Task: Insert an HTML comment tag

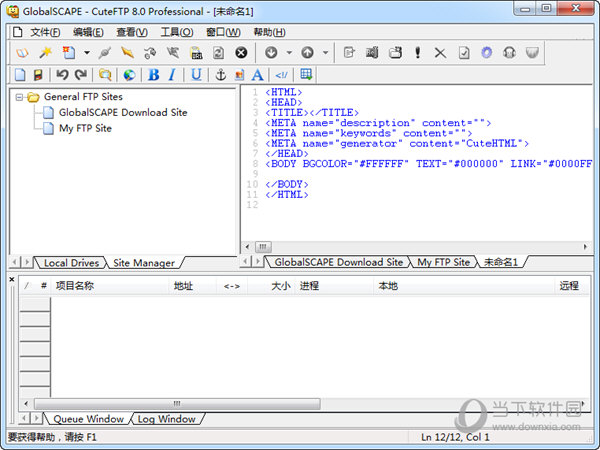Action: tap(282, 75)
